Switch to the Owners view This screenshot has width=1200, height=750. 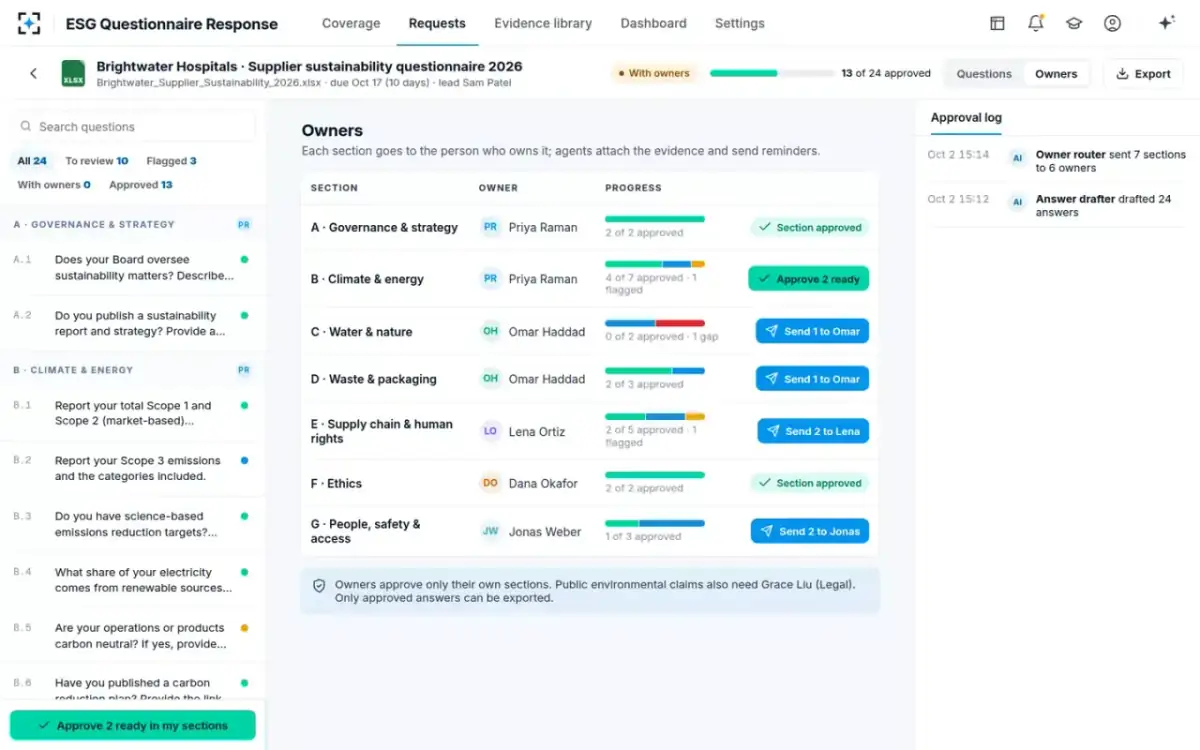point(1056,74)
